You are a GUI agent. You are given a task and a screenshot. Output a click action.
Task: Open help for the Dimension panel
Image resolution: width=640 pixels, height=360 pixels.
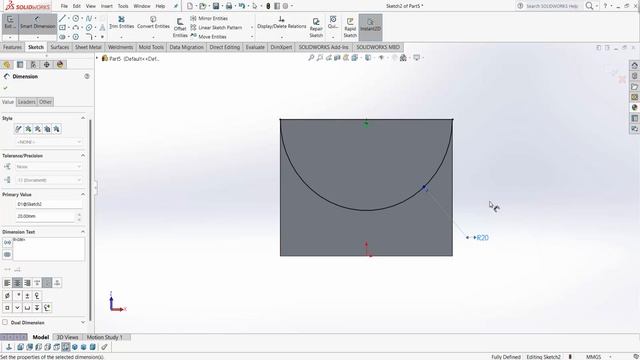click(87, 76)
